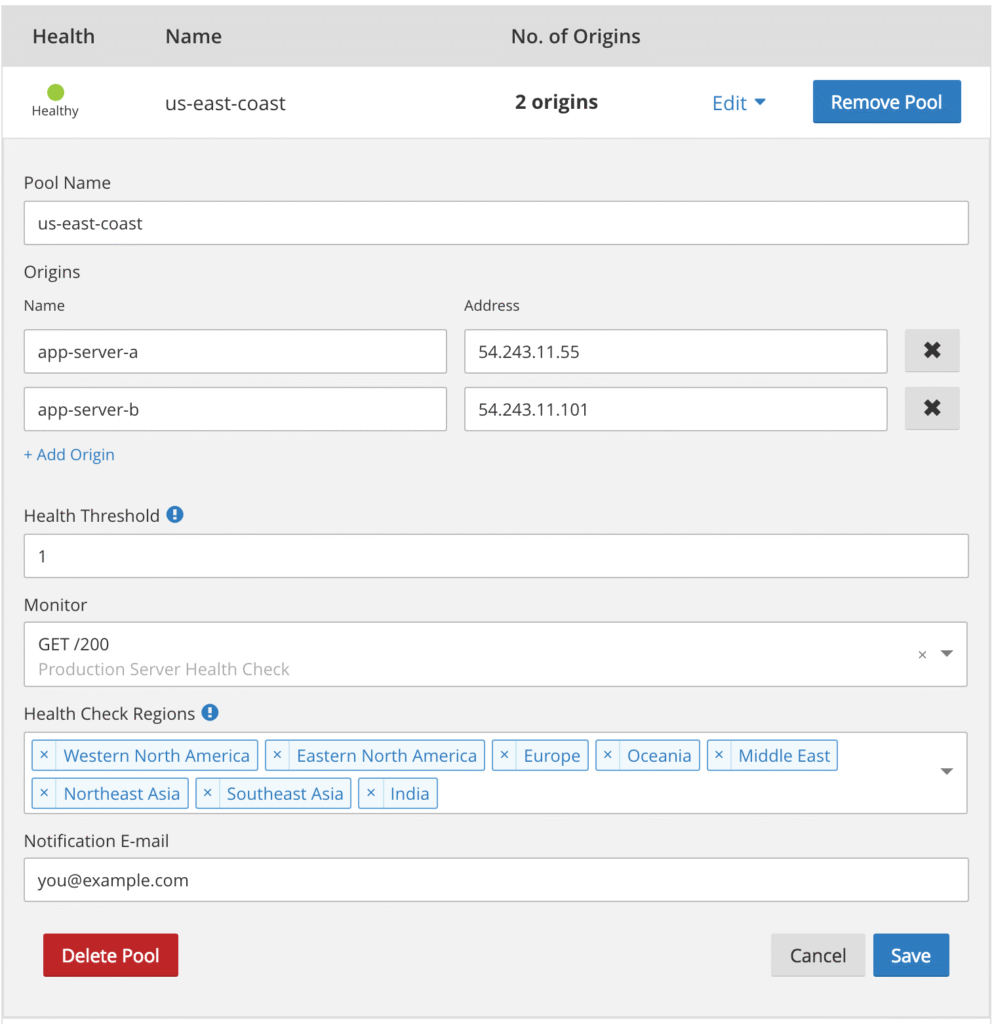994x1024 pixels.
Task: Click the Delete Pool button
Action: (110, 955)
